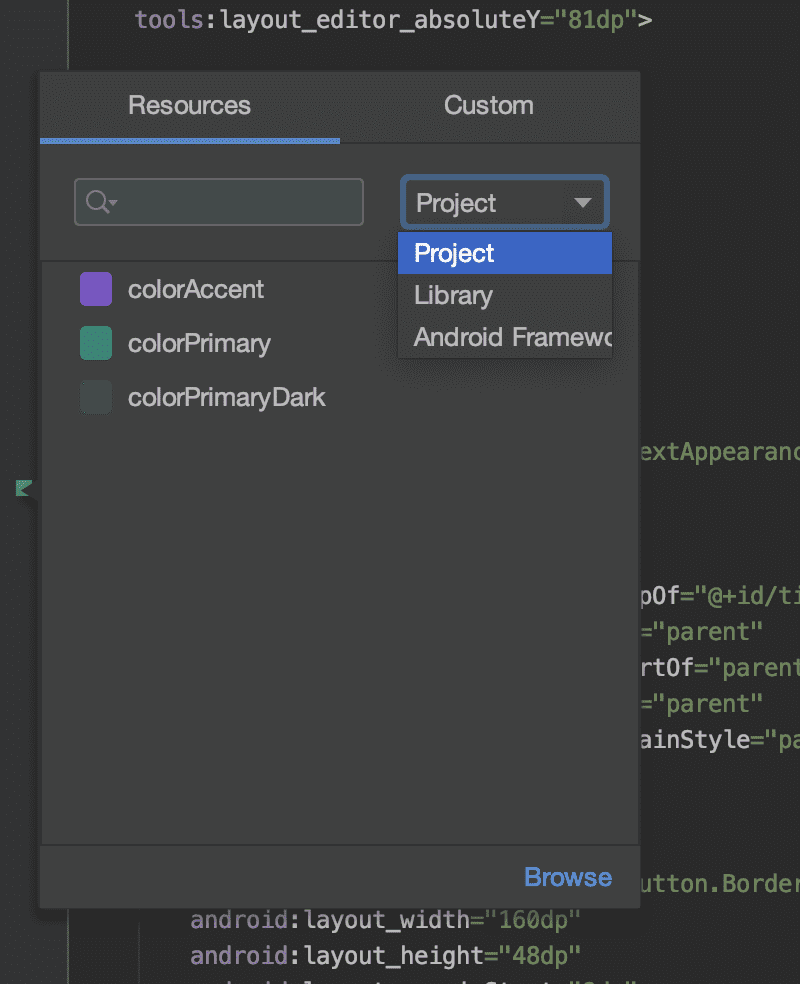Image resolution: width=800 pixels, height=984 pixels.
Task: Select the colorPrimaryDark swatch icon
Action: tap(96, 397)
